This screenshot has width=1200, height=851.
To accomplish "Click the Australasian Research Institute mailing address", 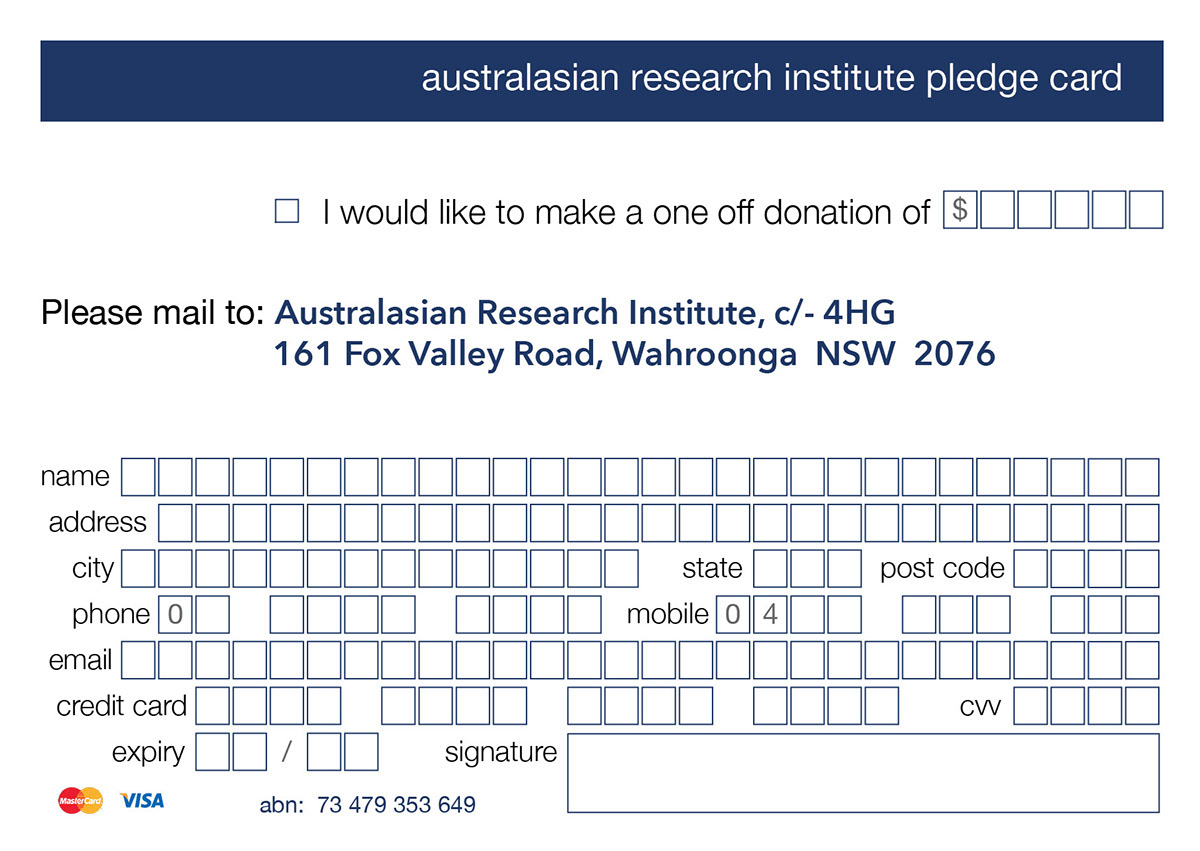I will pos(634,333).
